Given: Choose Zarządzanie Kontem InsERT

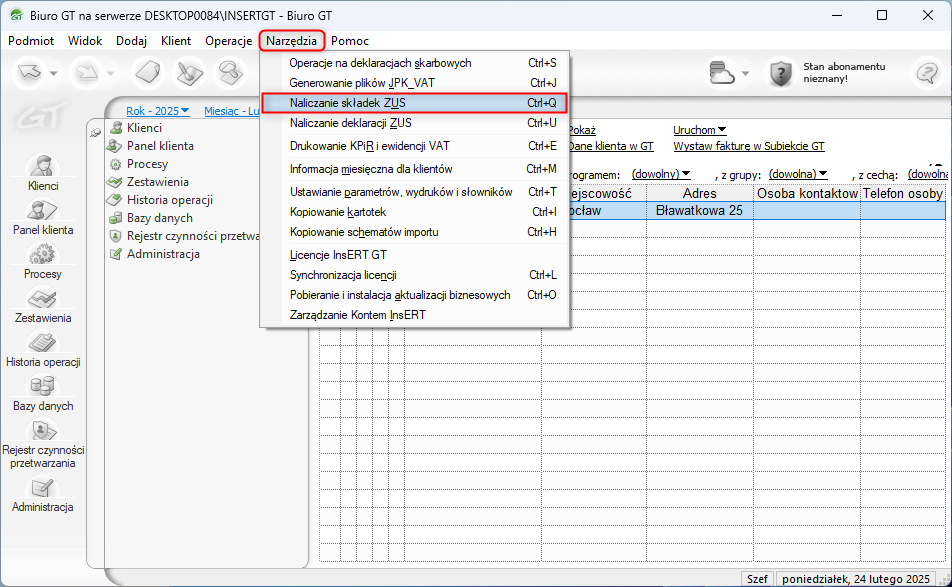Looking at the screenshot, I should point(414,315).
